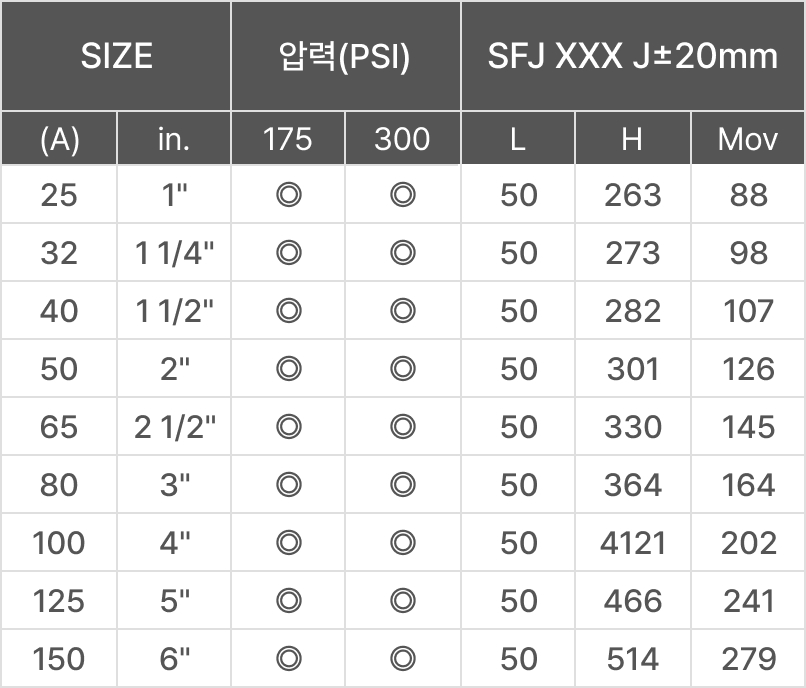Select the SFJ XXX J±20mm header
Viewport: 806px width, 688px height.
click(632, 56)
